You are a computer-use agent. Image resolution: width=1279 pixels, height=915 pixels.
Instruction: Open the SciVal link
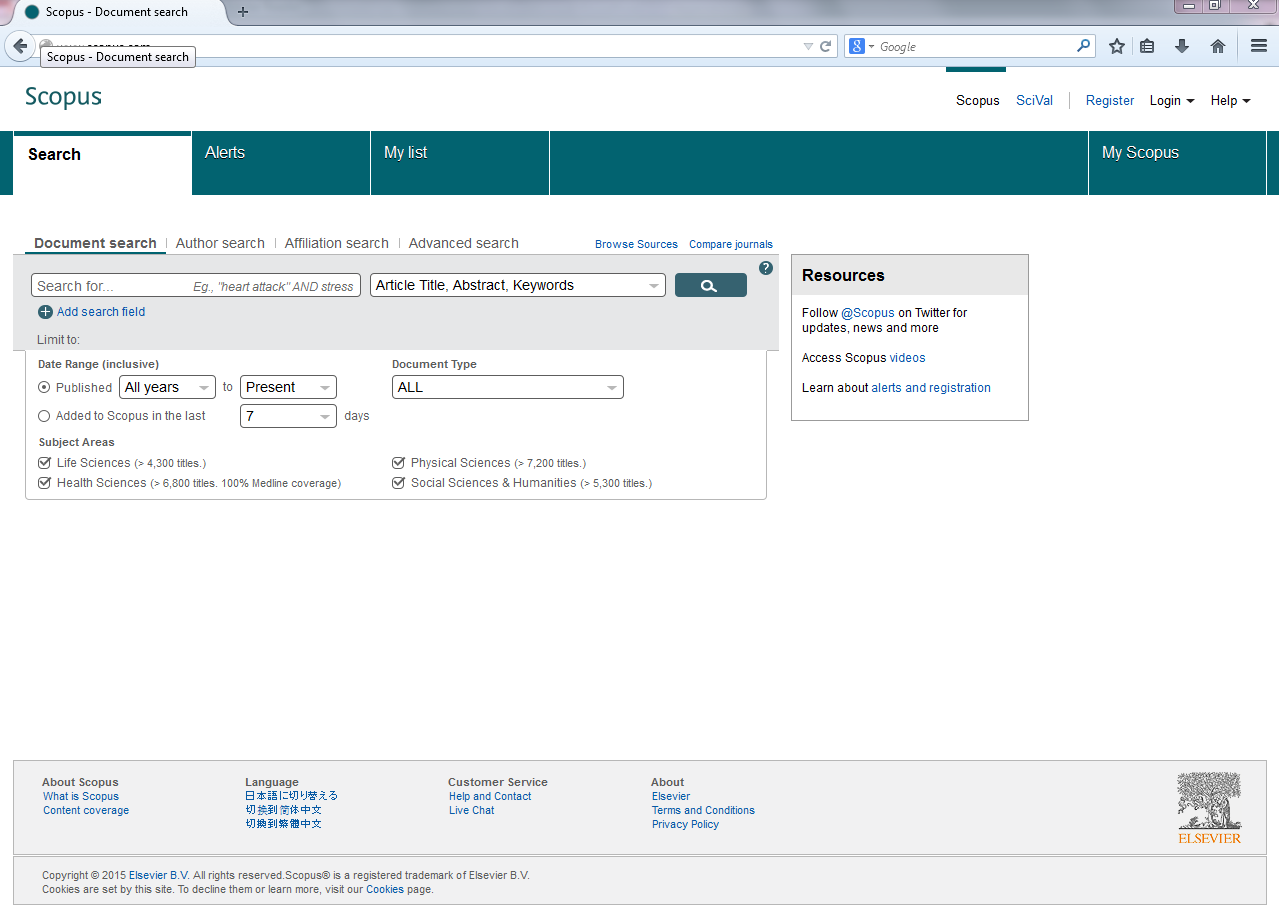point(1034,101)
